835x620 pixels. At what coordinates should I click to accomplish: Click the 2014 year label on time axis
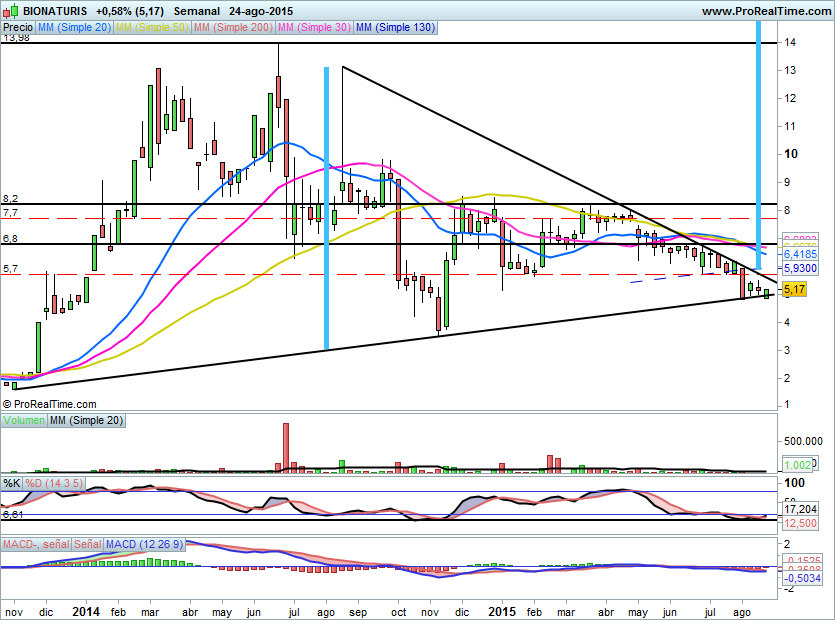[x=86, y=611]
